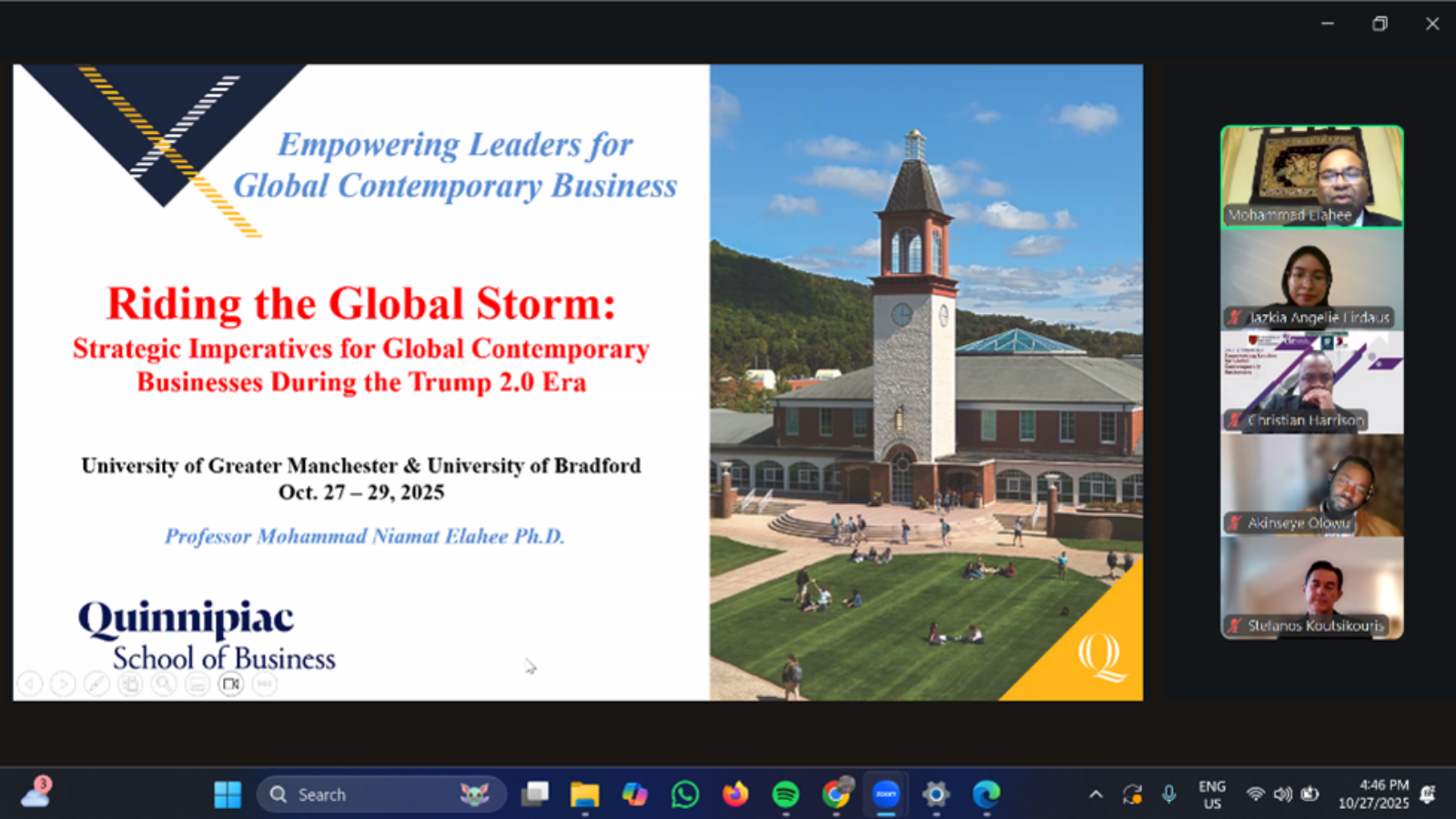The height and width of the screenshot is (819, 1456).
Task: Select Akinseye Olowu's video thumbnail
Action: click(x=1312, y=485)
